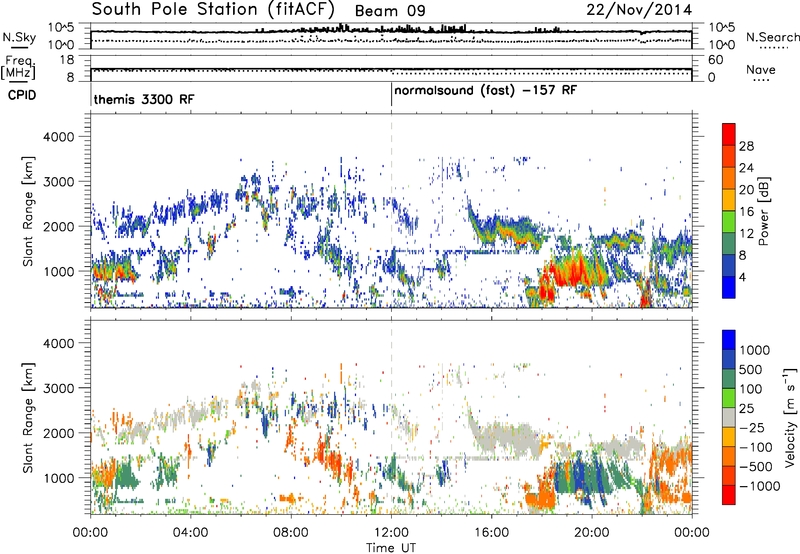Click the dashed 12:00 marker in velocity panel
Viewport: 800px width, 554px height.
click(x=391, y=417)
